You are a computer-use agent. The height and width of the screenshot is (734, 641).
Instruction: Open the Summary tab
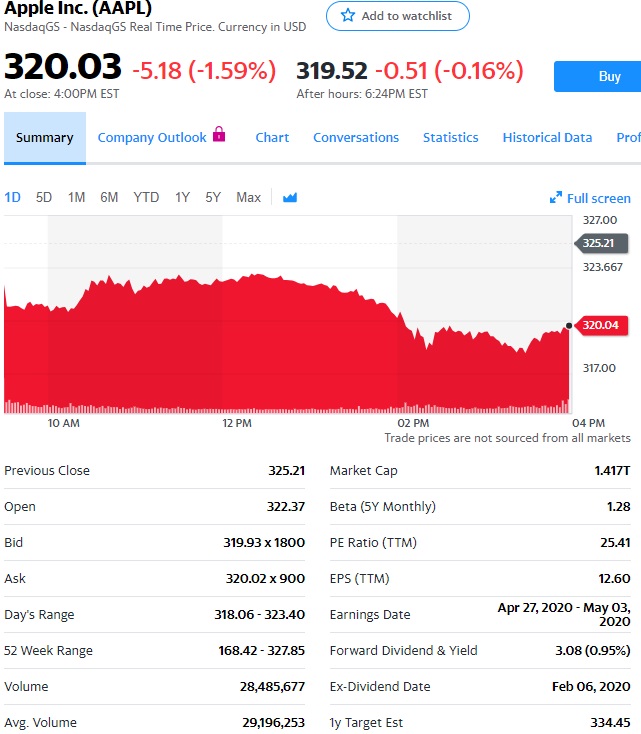(44, 138)
